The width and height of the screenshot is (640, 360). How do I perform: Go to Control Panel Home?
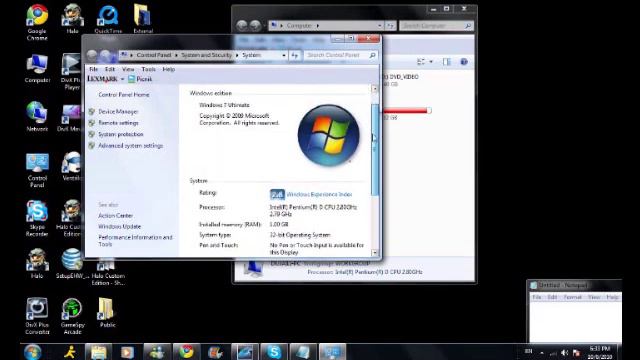point(124,95)
